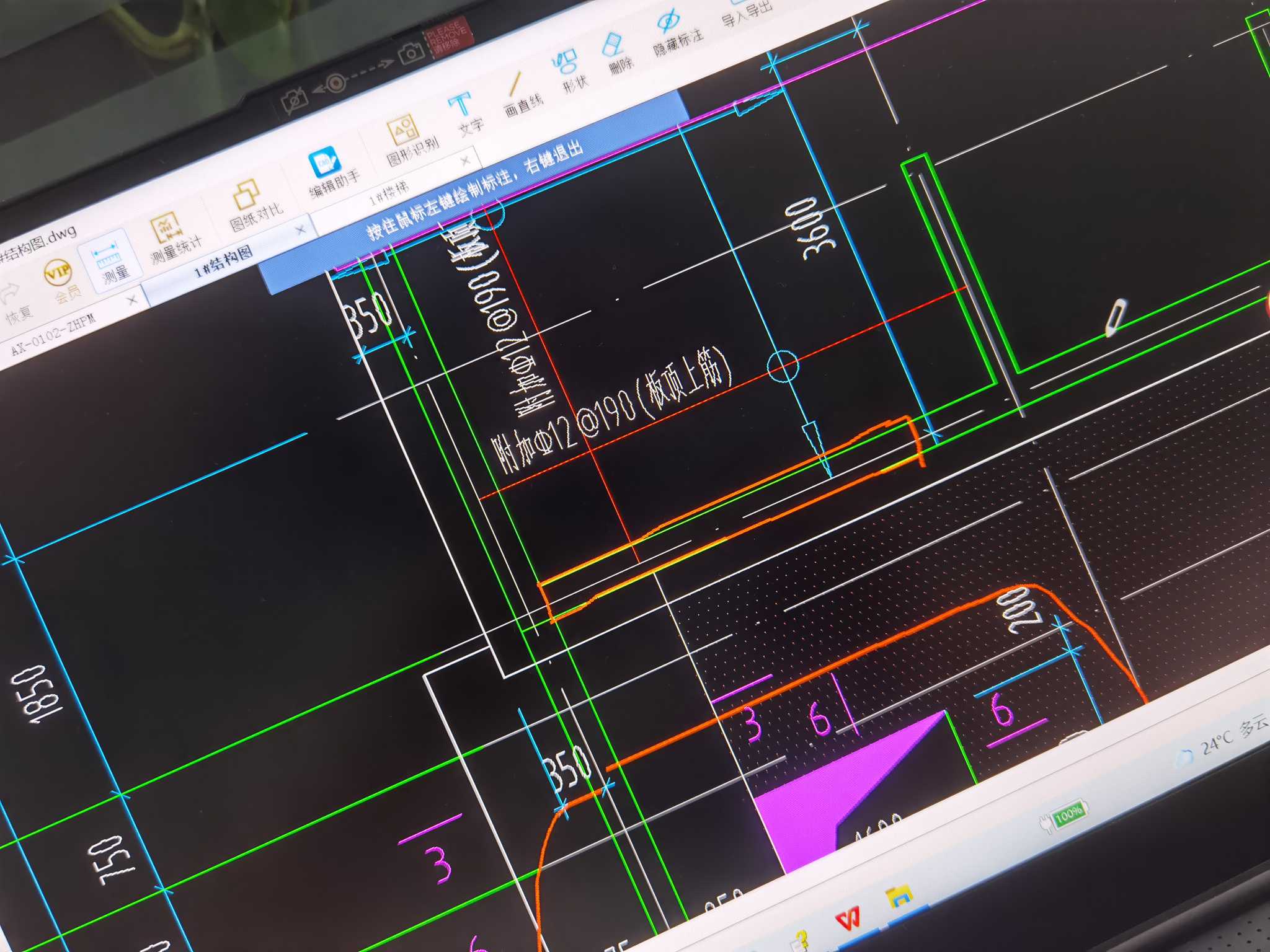The height and width of the screenshot is (952, 1270).
Task: Switch to the 1#结构图 tab
Action: pos(223,261)
